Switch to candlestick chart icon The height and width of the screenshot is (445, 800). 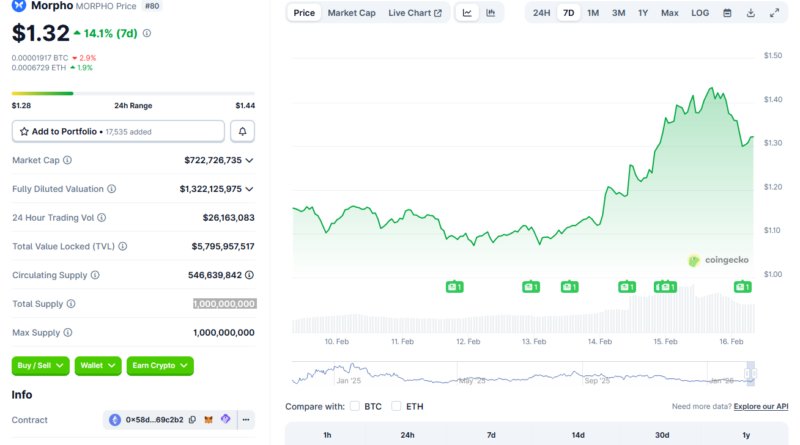[x=491, y=13]
